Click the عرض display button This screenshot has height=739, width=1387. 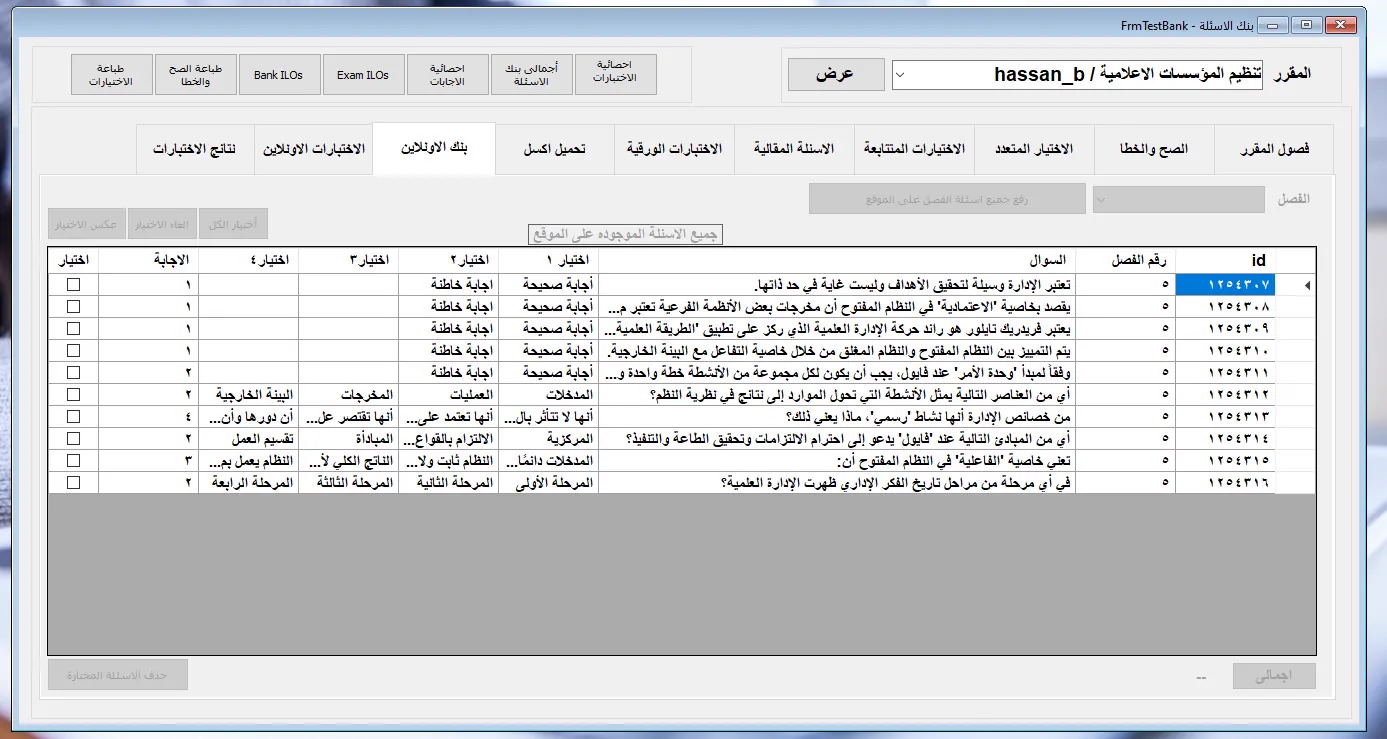tap(836, 74)
